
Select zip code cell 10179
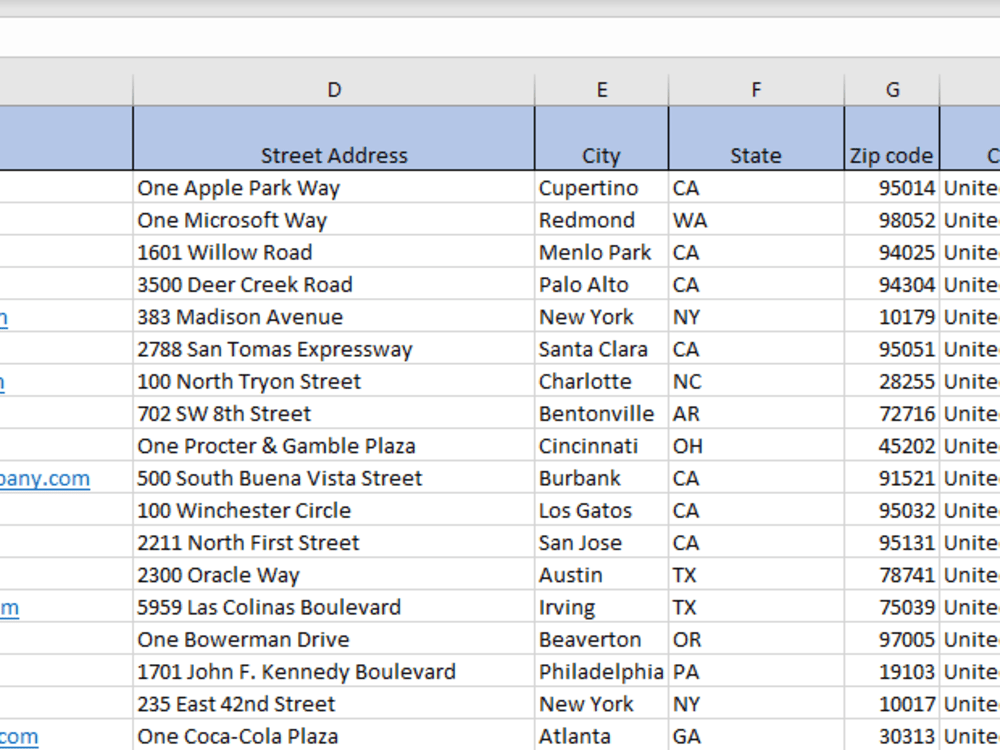pos(892,316)
